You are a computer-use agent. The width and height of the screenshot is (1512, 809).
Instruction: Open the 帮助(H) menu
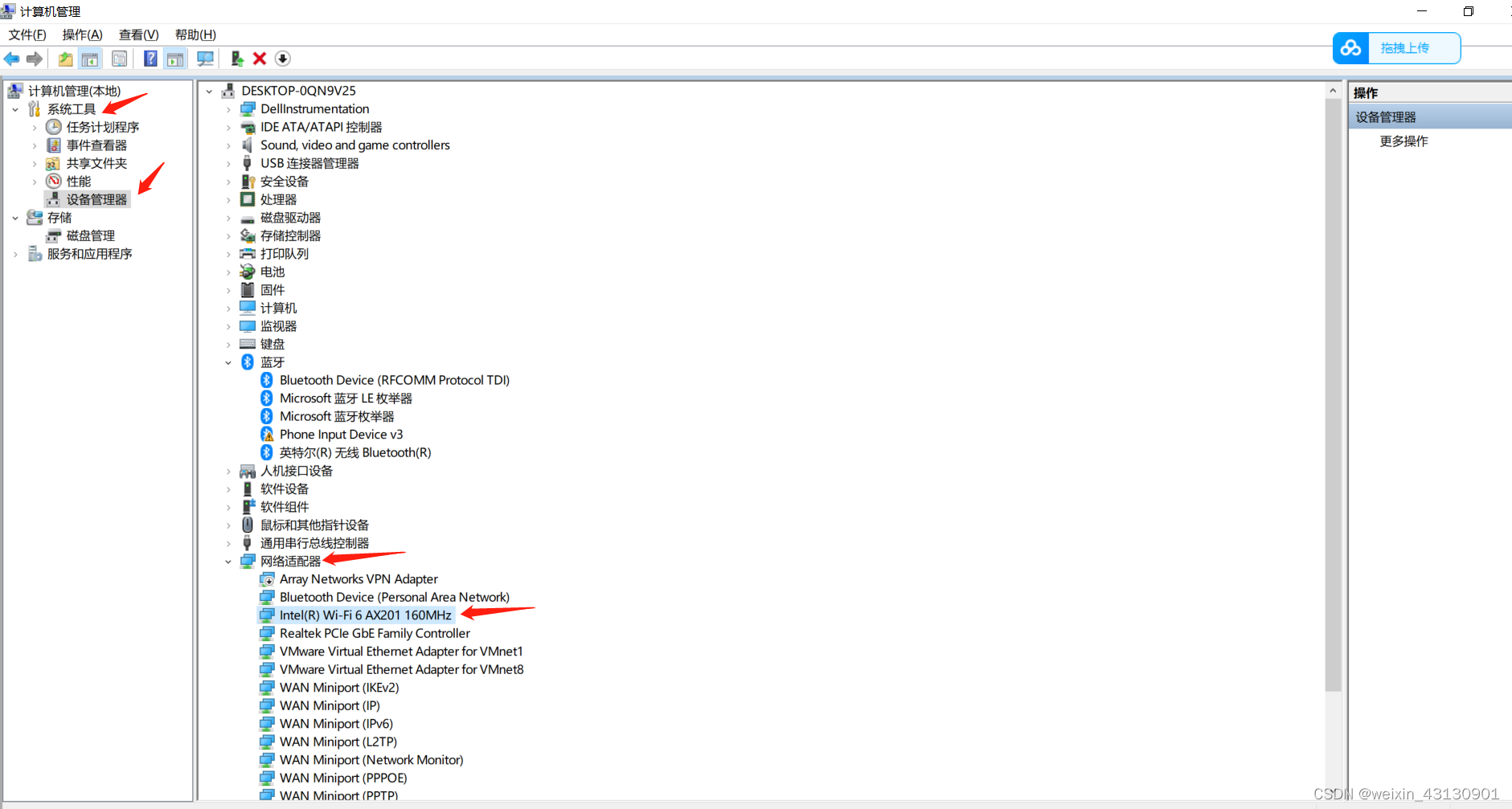[x=195, y=35]
